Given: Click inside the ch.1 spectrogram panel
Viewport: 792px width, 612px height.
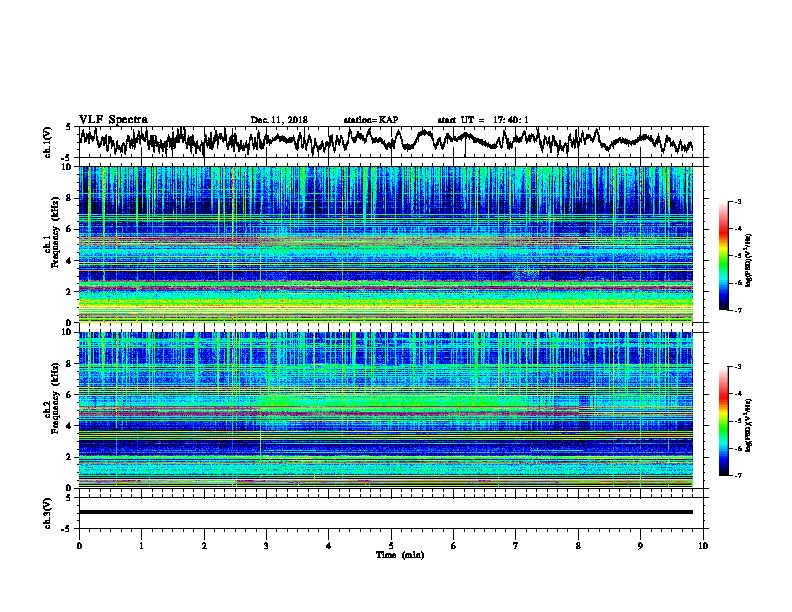Looking at the screenshot, I should pos(385,244).
